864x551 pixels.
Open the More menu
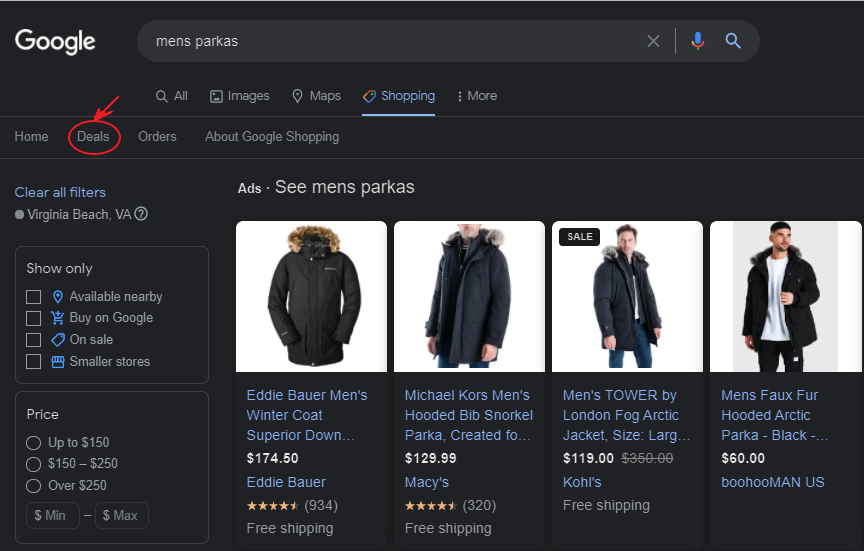[477, 96]
